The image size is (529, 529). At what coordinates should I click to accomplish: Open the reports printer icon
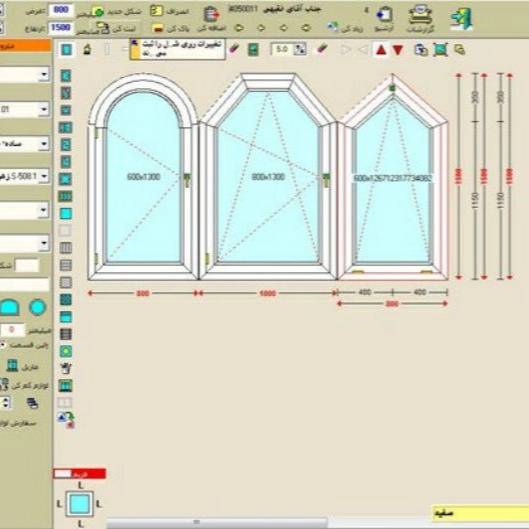(x=420, y=15)
